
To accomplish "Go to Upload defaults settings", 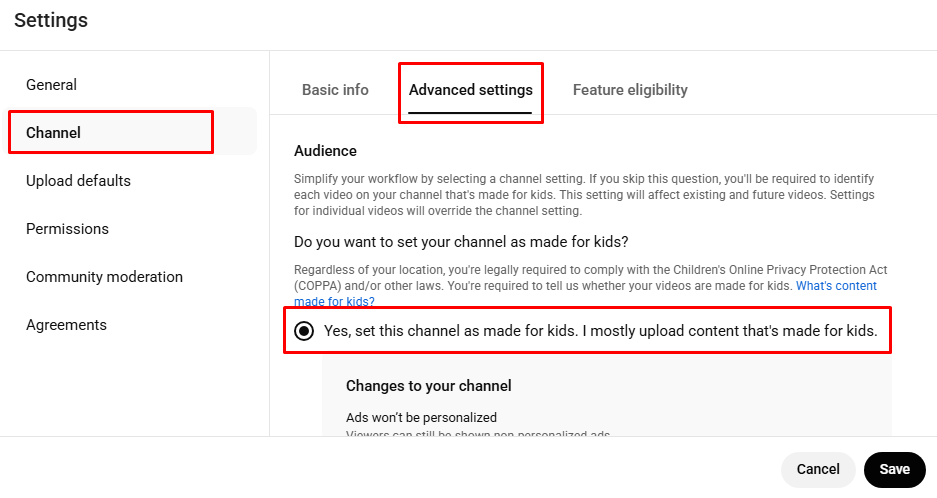I will tap(78, 181).
